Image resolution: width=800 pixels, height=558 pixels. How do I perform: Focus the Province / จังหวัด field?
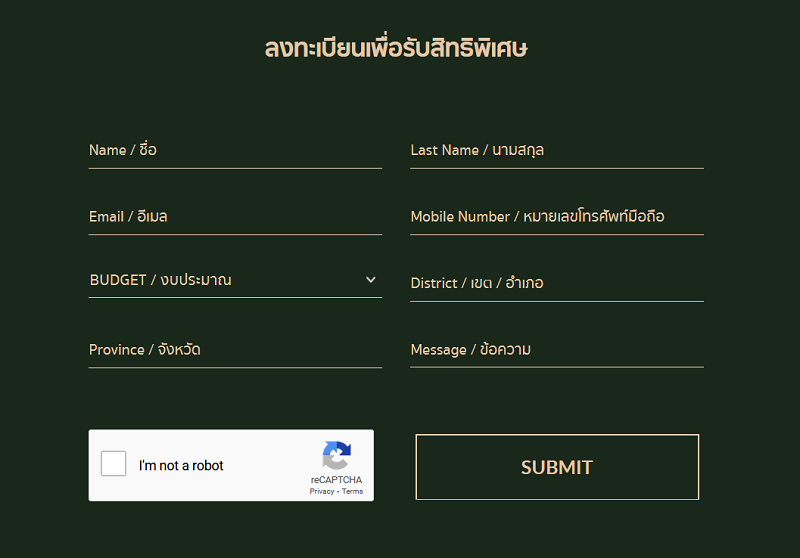[235, 350]
